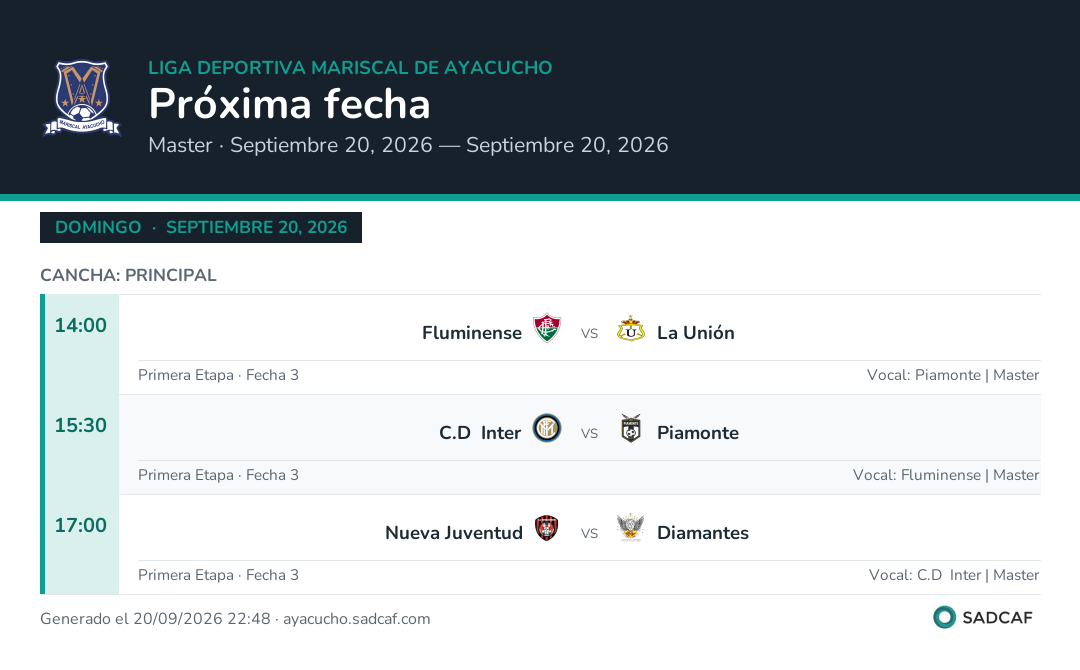Image resolution: width=1080 pixels, height=670 pixels.
Task: Click the 15:30 time slot
Action: [x=81, y=425]
